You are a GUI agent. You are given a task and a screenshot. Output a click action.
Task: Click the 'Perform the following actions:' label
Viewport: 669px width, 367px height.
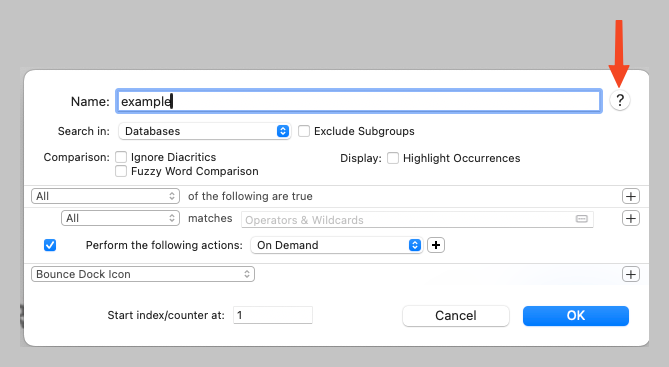pyautogui.click(x=164, y=245)
